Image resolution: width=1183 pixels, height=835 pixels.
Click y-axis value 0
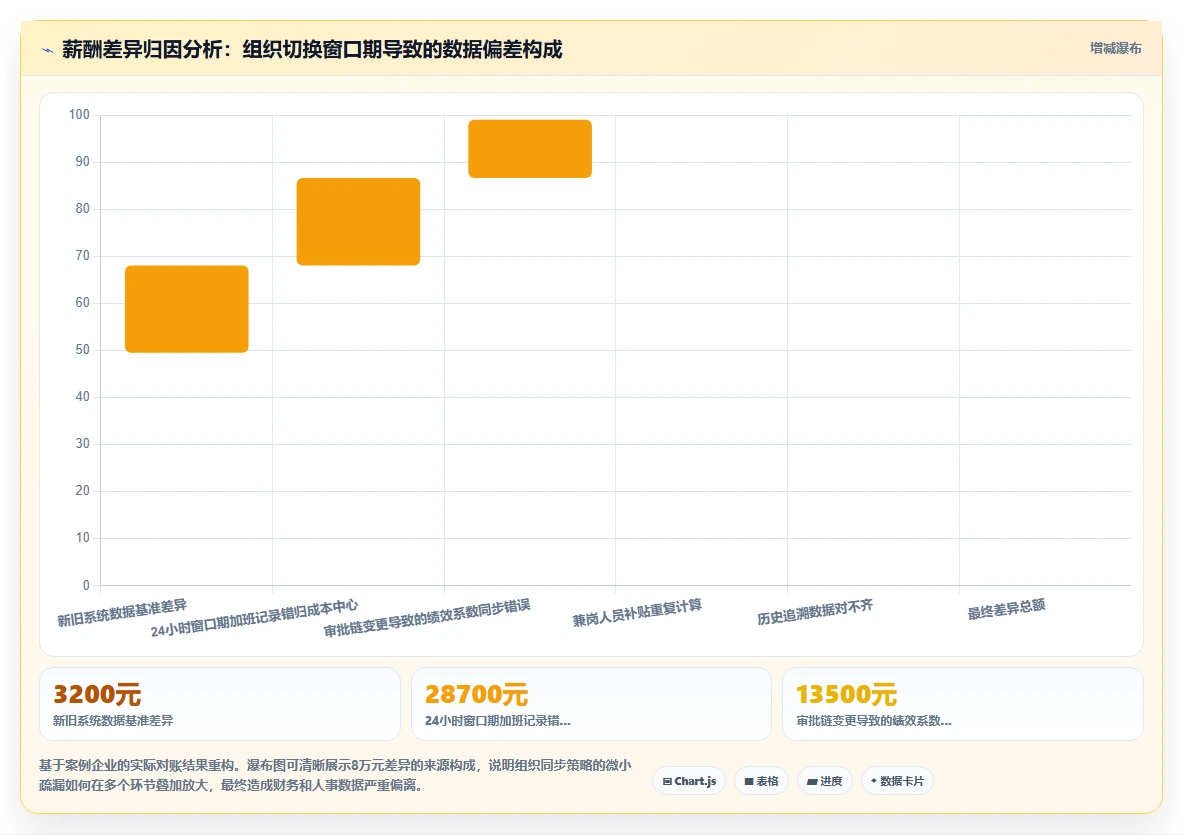point(86,585)
